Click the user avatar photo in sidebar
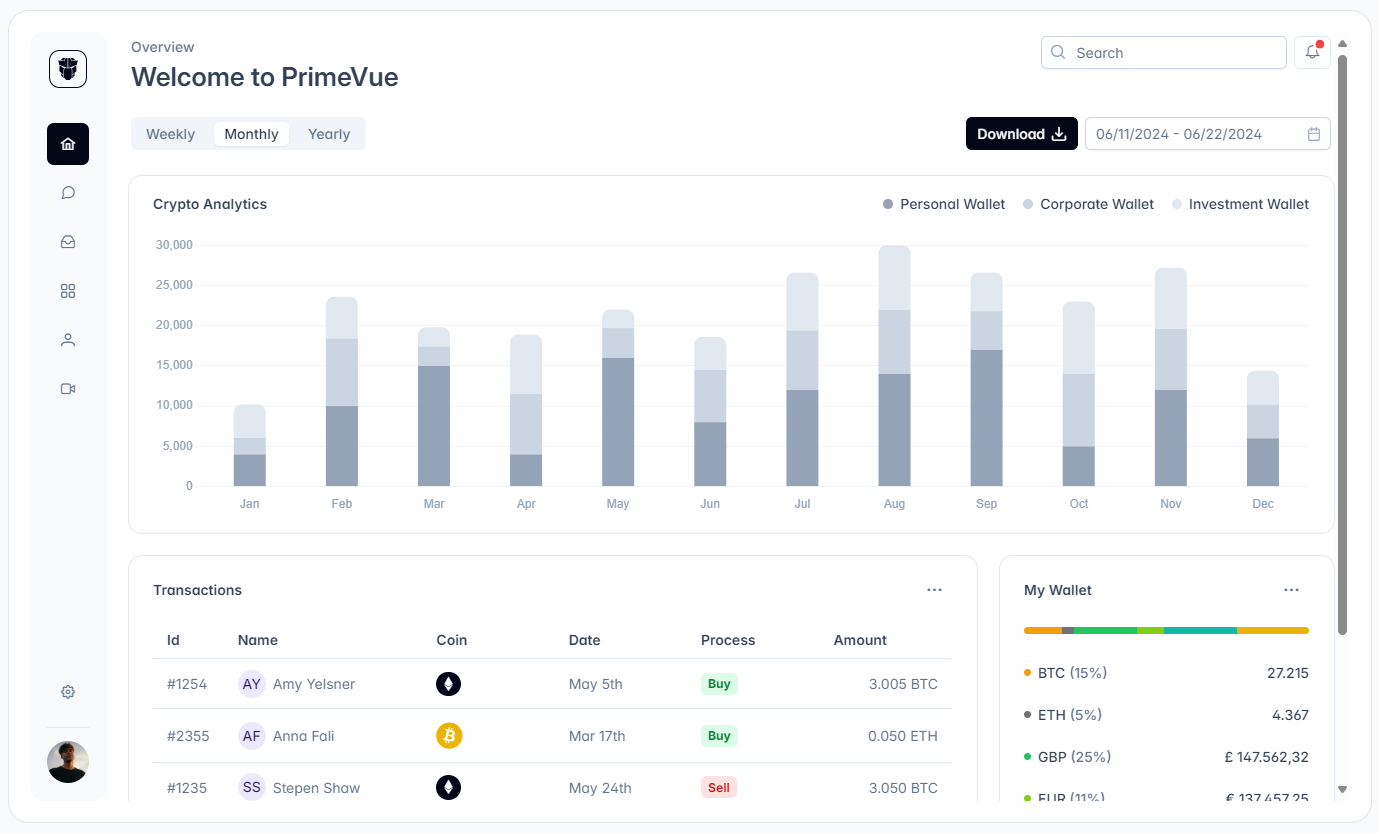 pyautogui.click(x=68, y=762)
